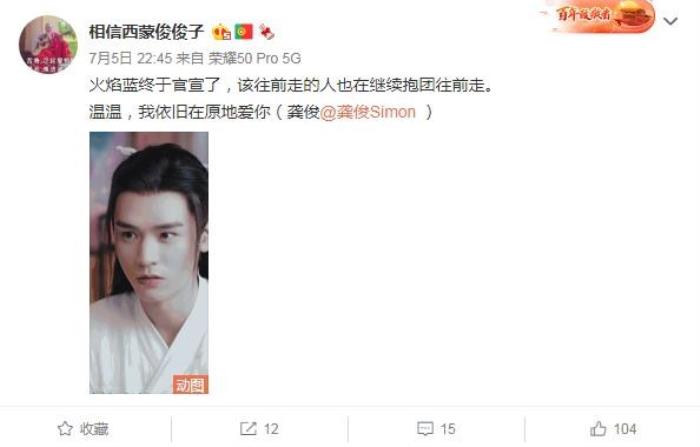This screenshot has width=700, height=447.
Task: Open username 相信西蒙俊俊子 profile
Action: tap(146, 32)
